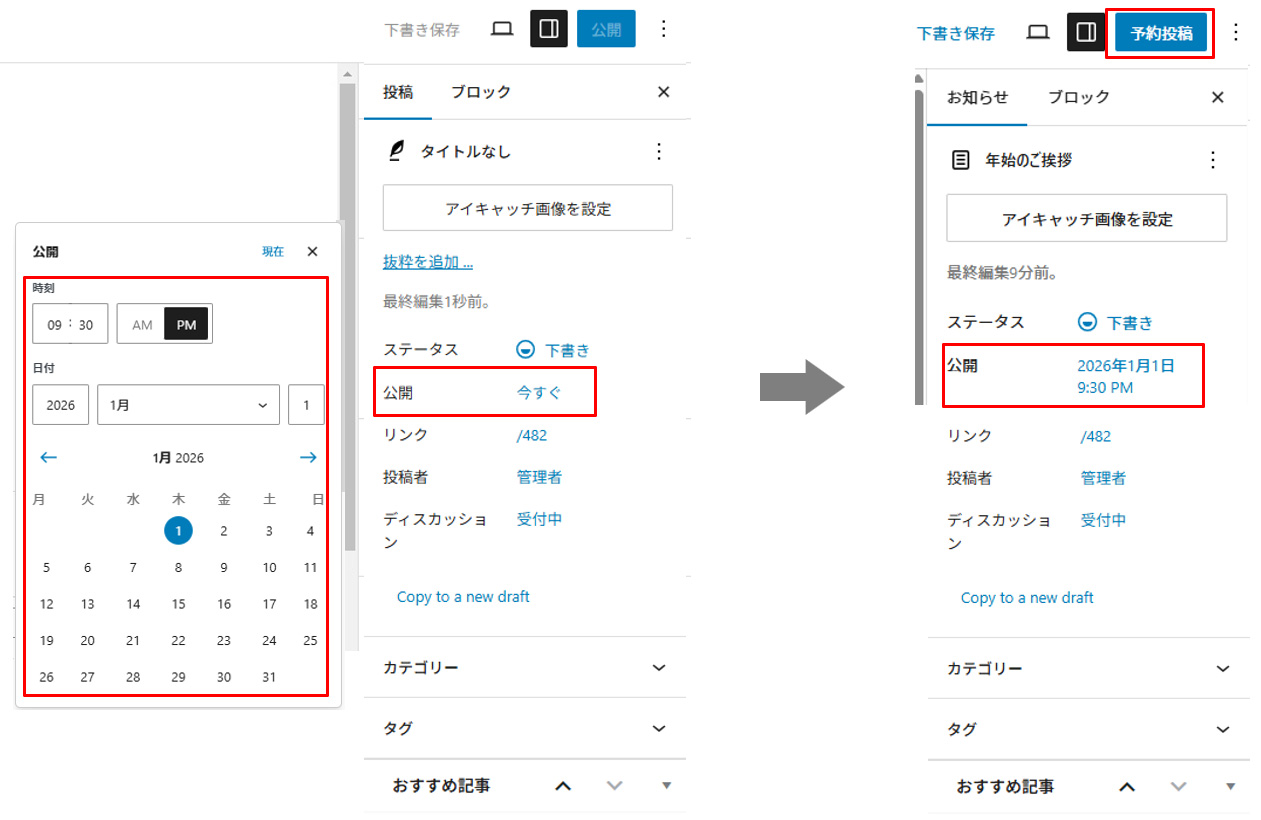Go to the next month in calendar

tap(308, 458)
